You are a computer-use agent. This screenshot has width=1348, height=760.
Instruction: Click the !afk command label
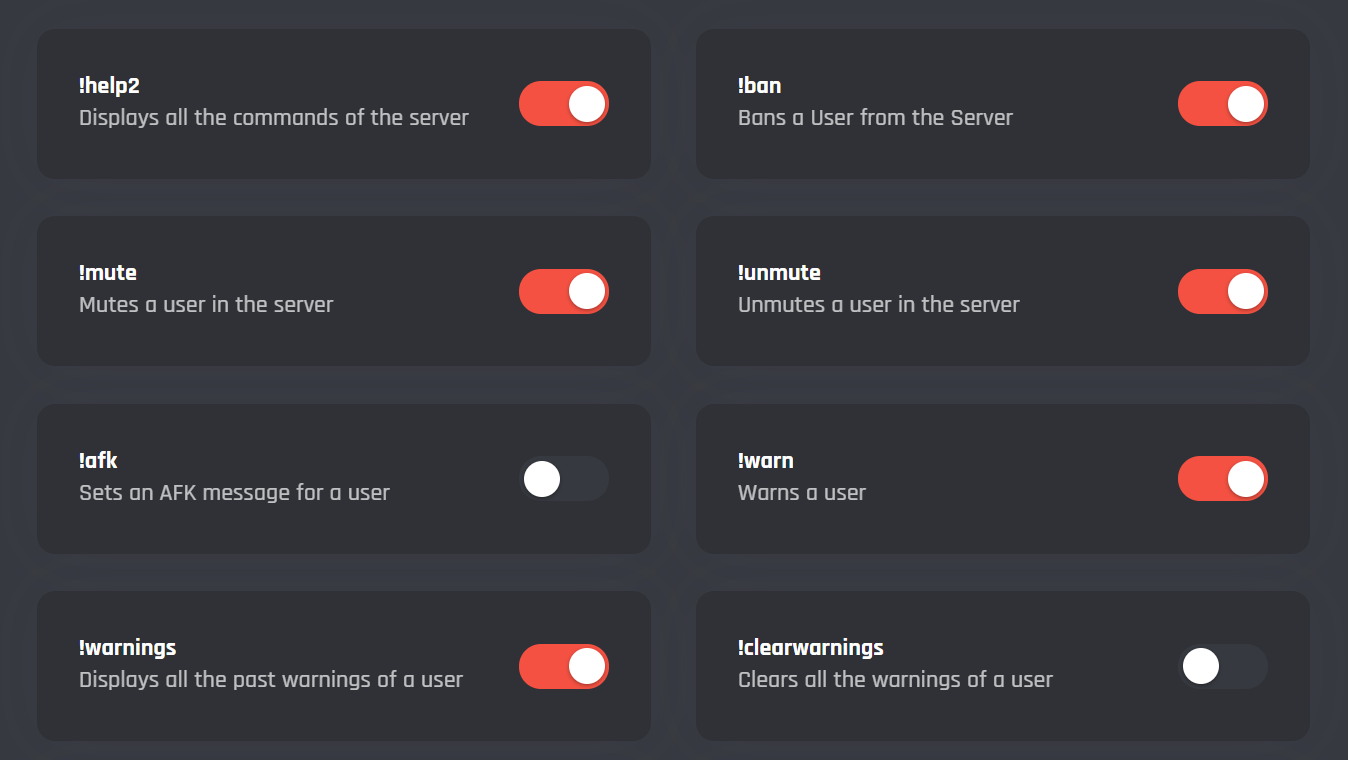pos(97,461)
